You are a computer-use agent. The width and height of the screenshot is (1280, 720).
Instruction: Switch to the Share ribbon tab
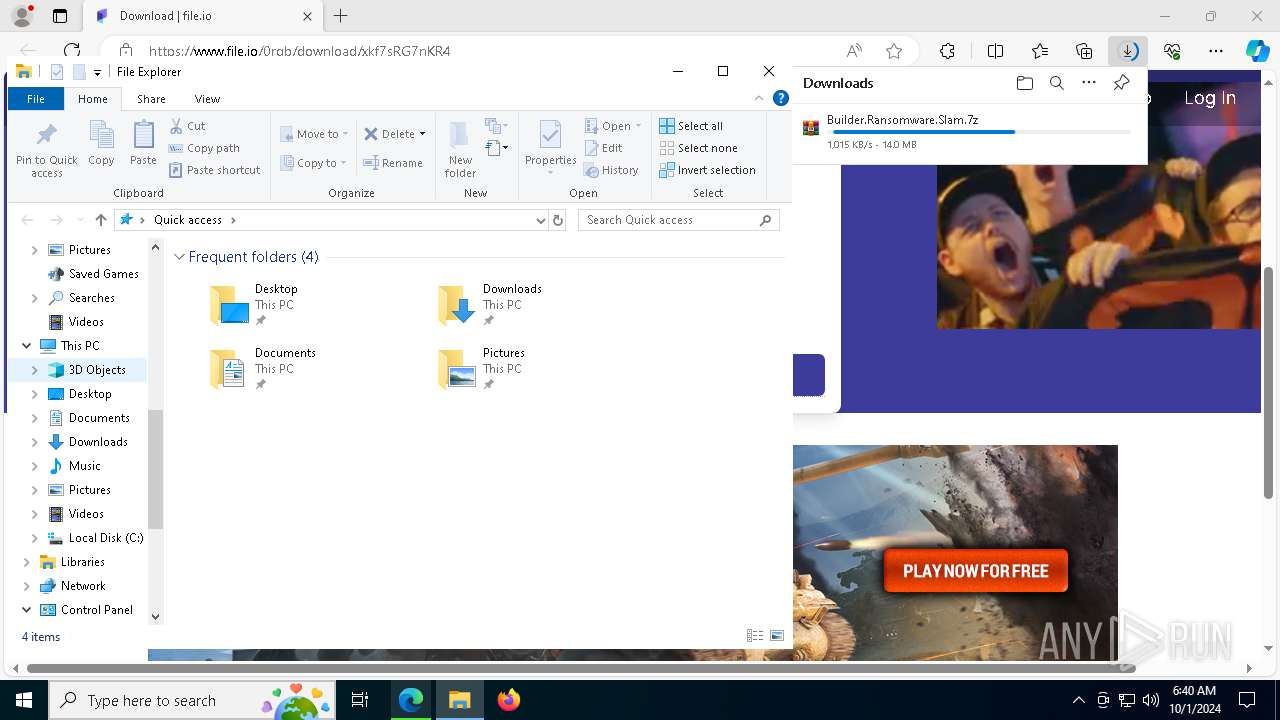(151, 99)
